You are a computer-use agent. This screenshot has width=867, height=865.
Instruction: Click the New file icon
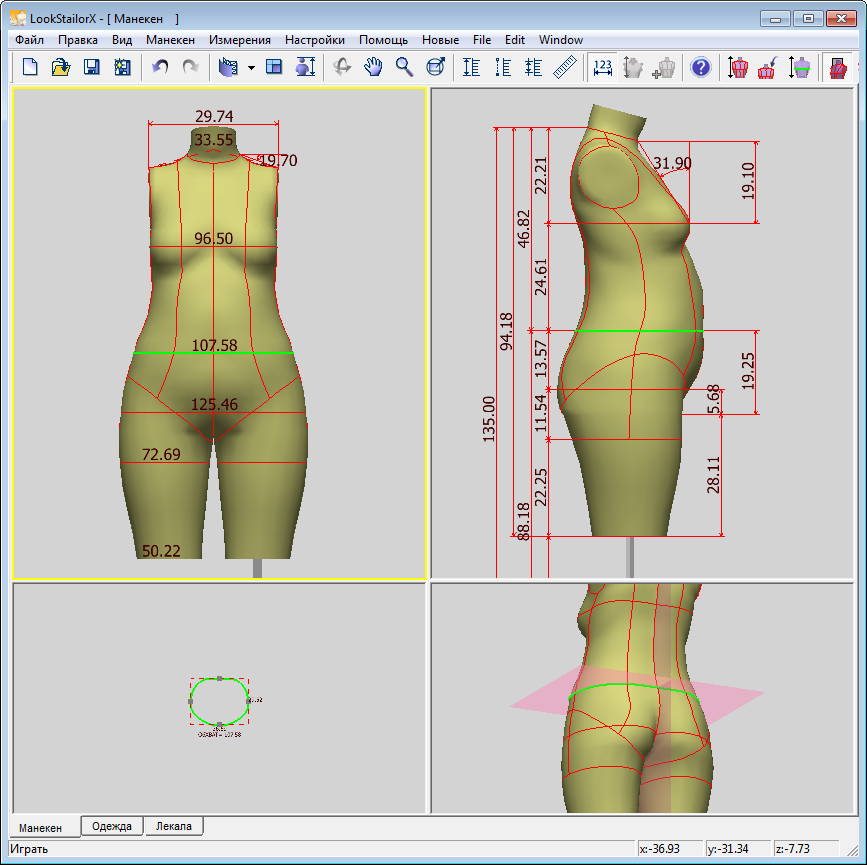[30, 67]
